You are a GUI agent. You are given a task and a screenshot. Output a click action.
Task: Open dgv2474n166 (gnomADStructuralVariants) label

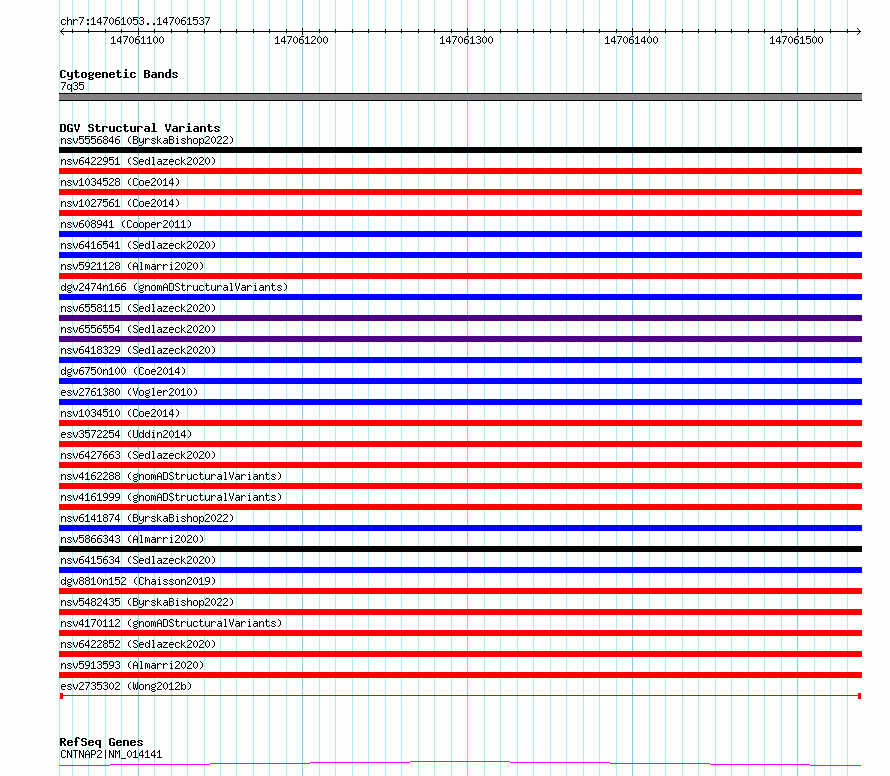[174, 287]
